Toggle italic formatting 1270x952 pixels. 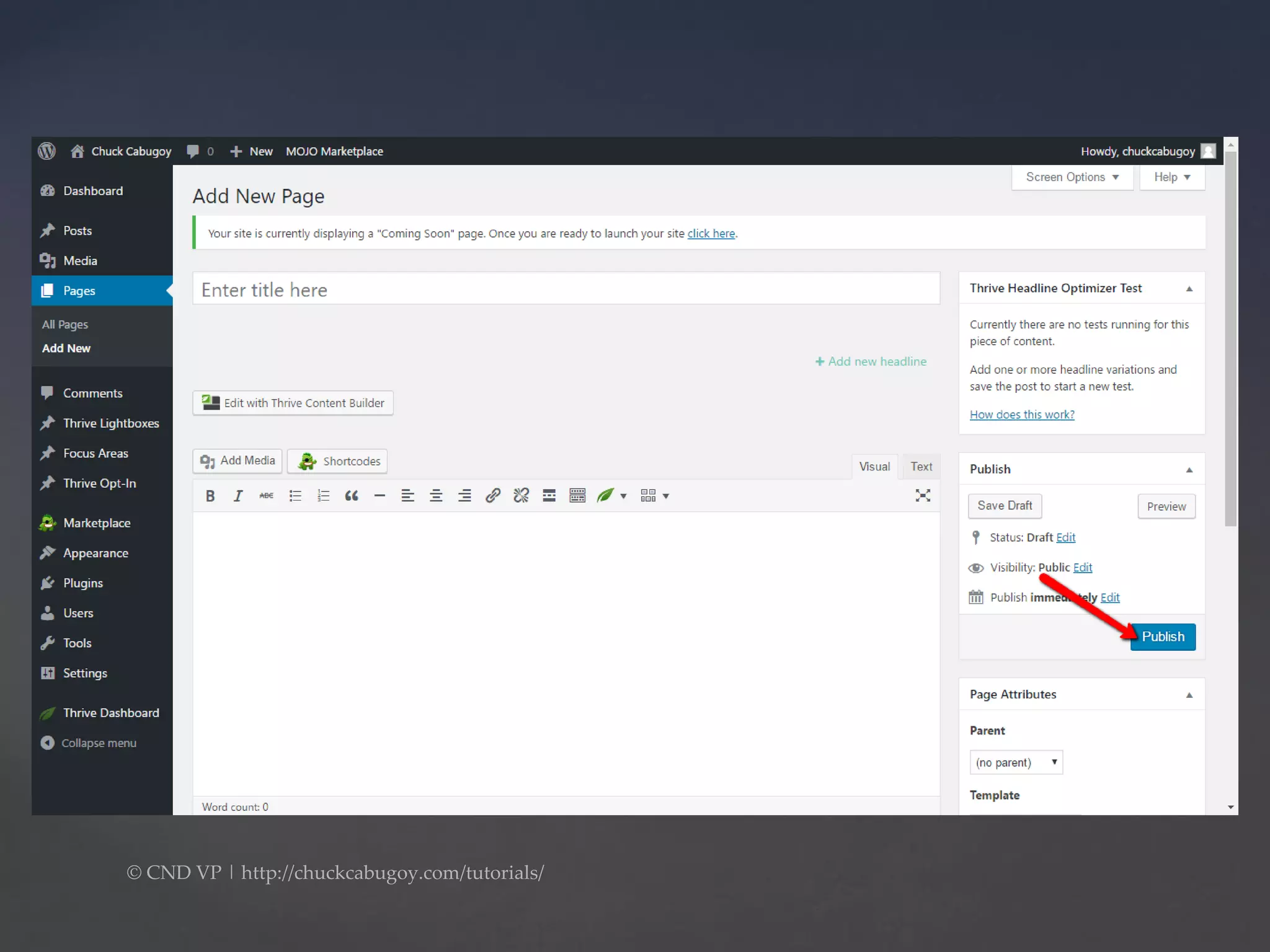click(x=238, y=496)
